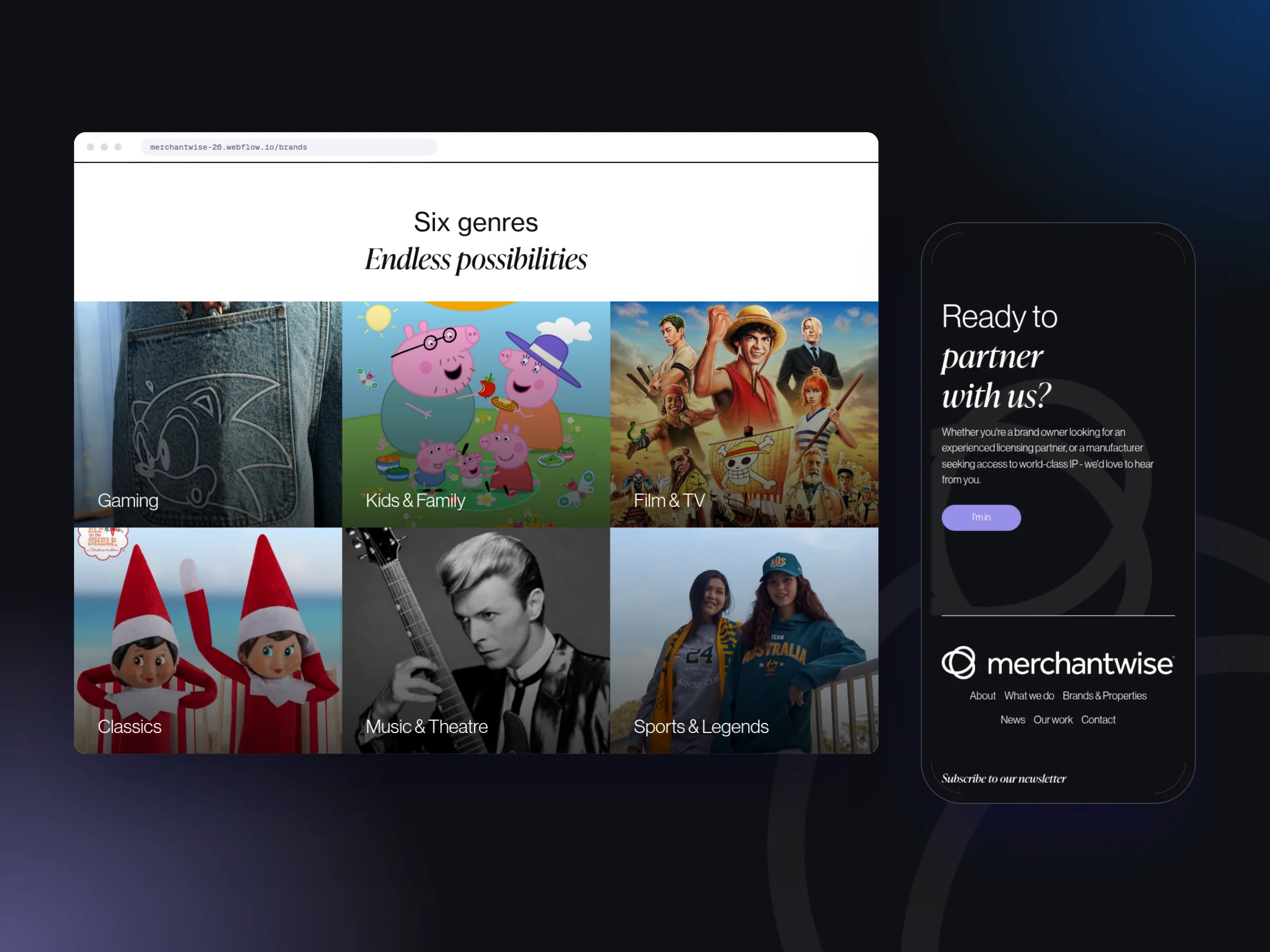Screen dimensions: 1270x952
Task: Open the Contact footer link
Action: coord(1098,720)
